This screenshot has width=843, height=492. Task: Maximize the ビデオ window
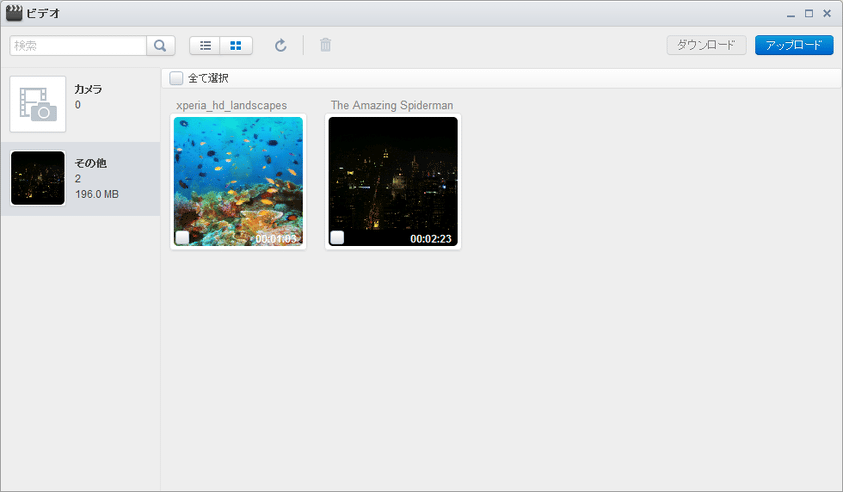click(809, 13)
